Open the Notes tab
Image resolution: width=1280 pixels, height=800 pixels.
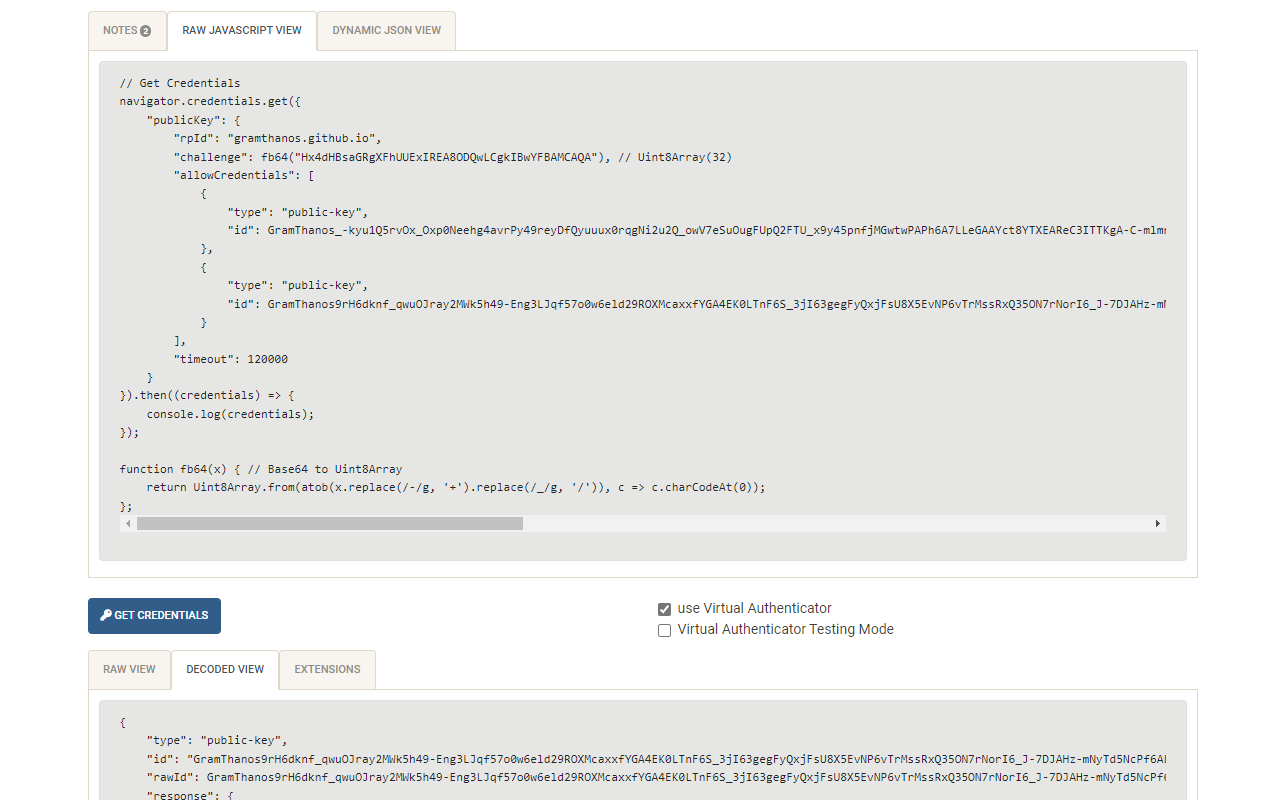pyautogui.click(x=127, y=31)
